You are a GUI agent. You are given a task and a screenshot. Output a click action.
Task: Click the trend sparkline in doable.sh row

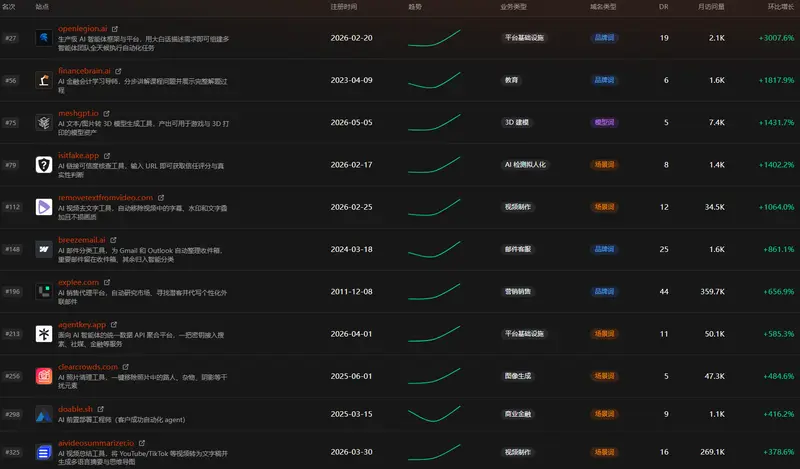[x=434, y=414]
